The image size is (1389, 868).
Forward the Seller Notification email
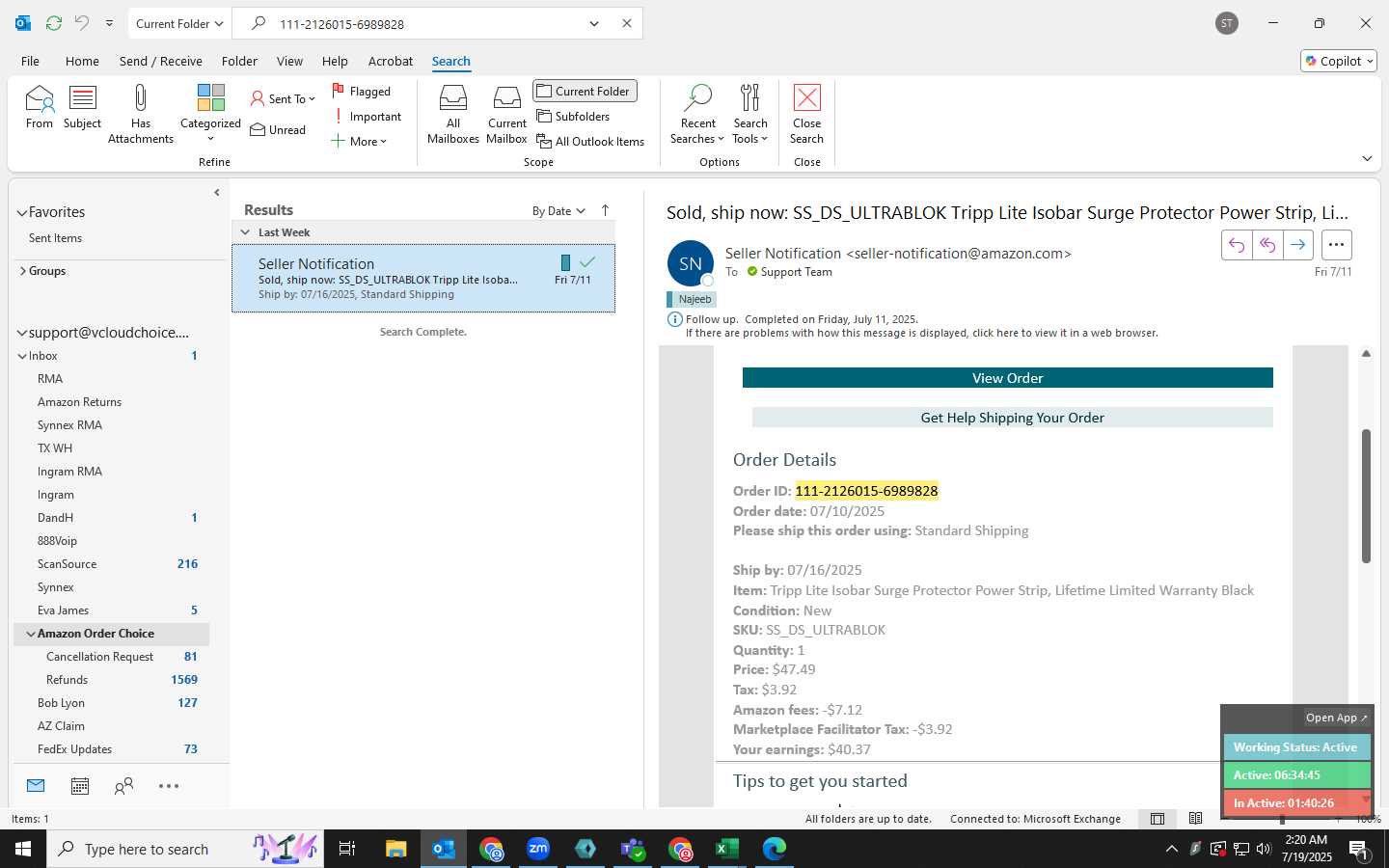click(1298, 245)
